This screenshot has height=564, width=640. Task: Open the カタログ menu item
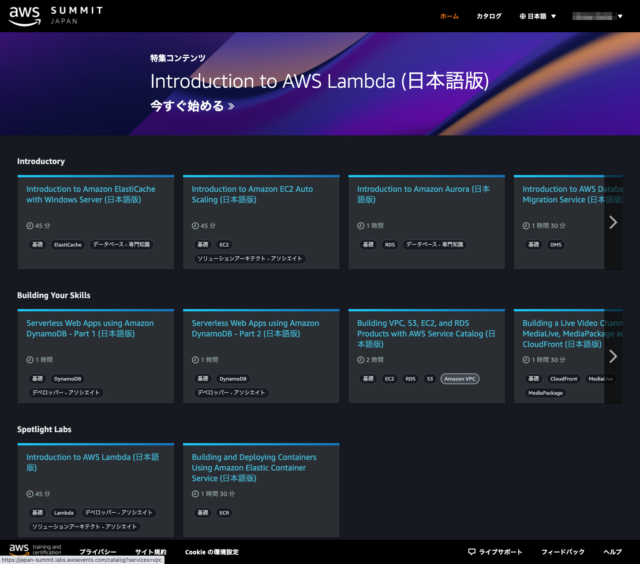[489, 16]
